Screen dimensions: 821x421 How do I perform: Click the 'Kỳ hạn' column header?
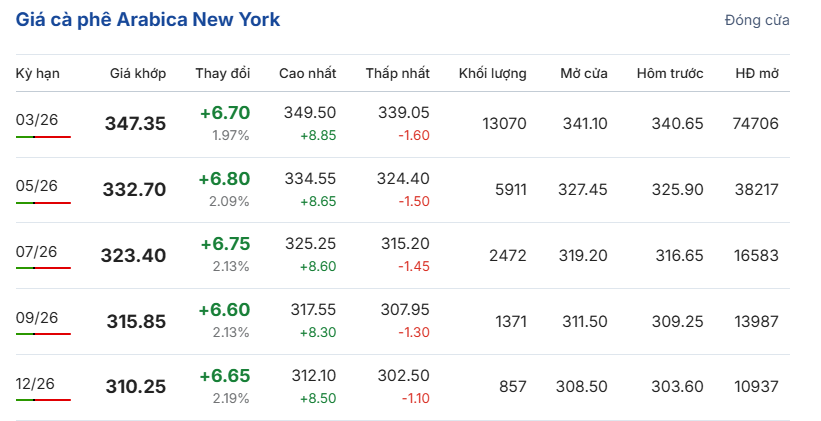coord(36,74)
